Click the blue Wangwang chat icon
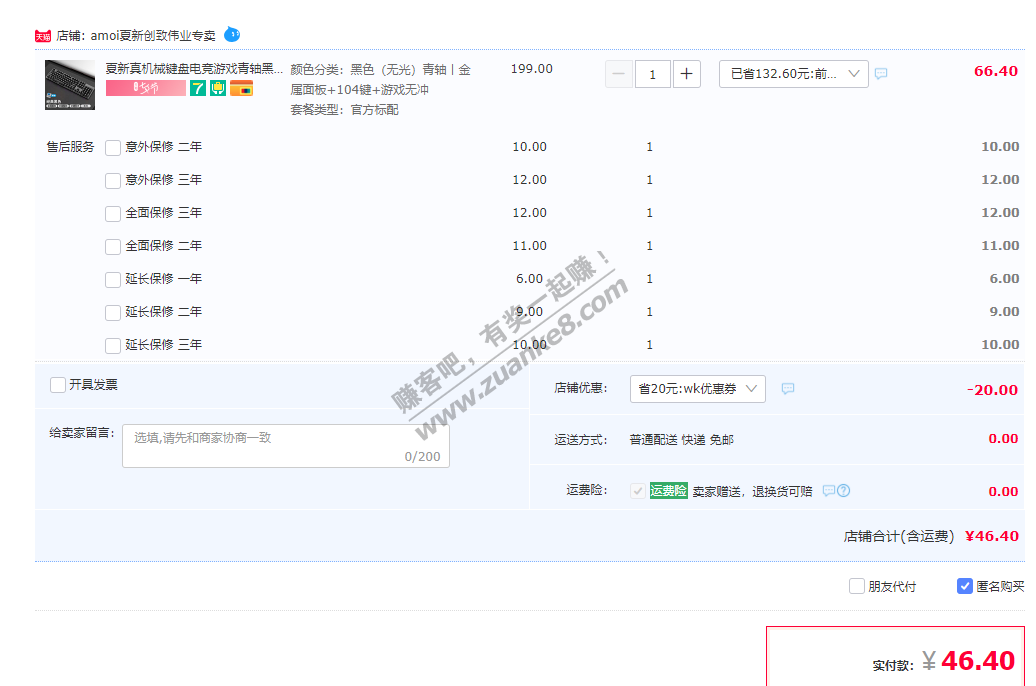The height and width of the screenshot is (686, 1036). pyautogui.click(x=232, y=34)
